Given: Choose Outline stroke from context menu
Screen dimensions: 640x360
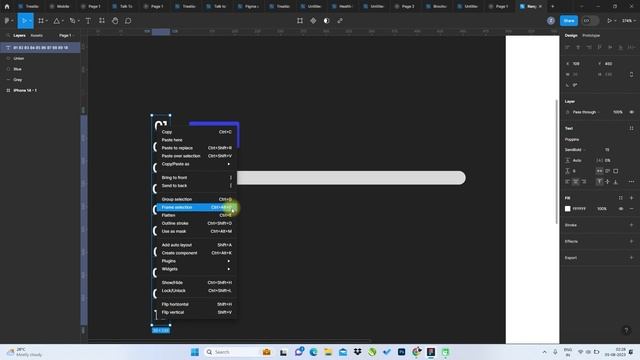Looking at the screenshot, I should click(x=196, y=223).
